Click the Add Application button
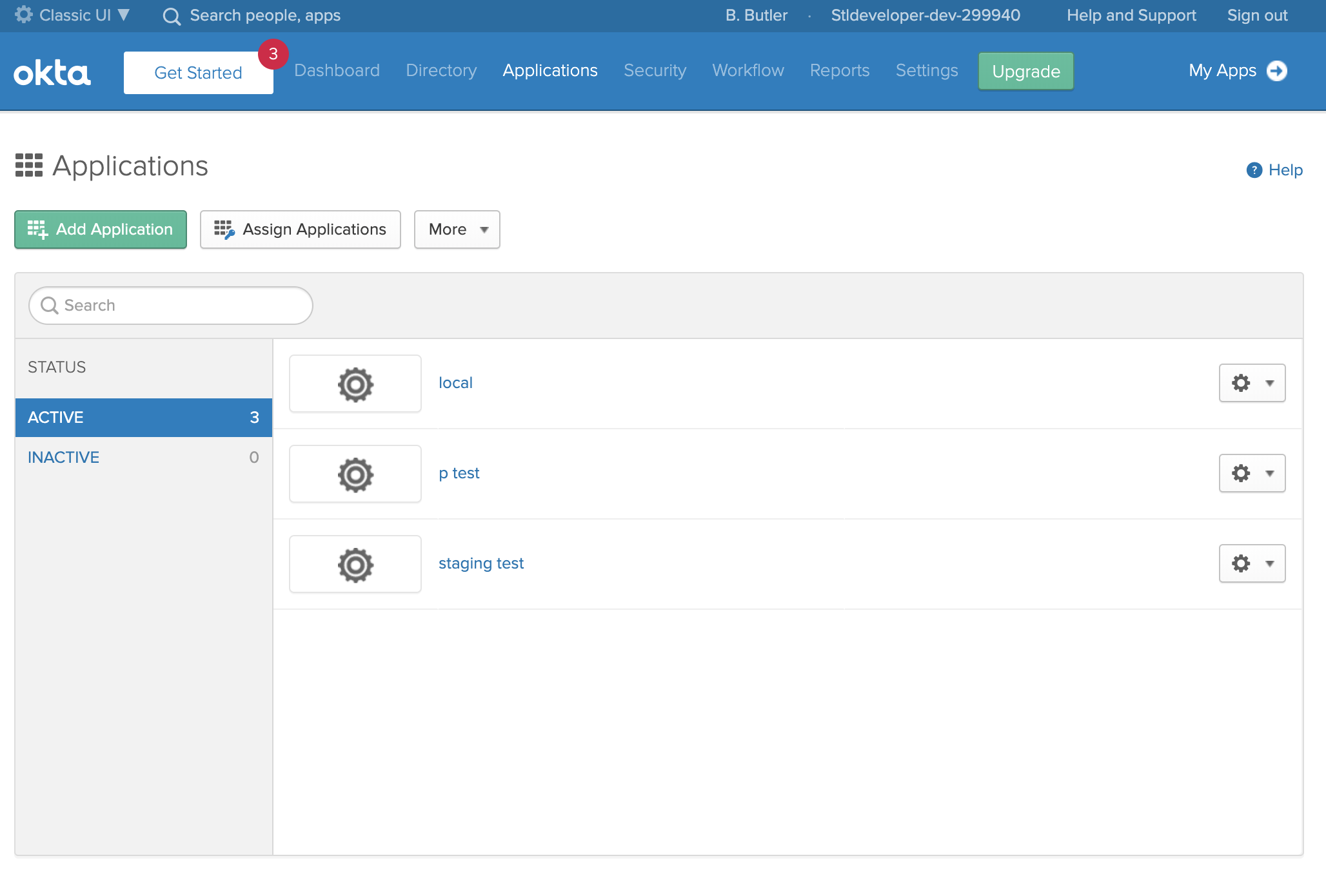 [x=101, y=229]
